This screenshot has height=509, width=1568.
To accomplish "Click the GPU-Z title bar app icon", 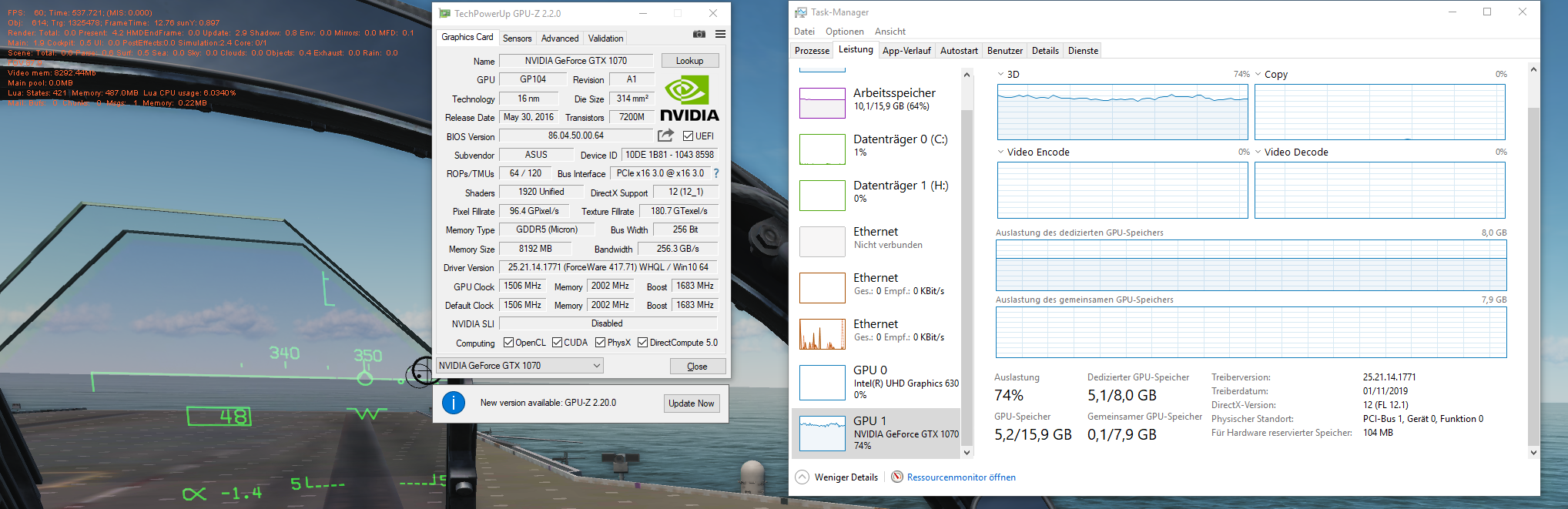I will [444, 13].
